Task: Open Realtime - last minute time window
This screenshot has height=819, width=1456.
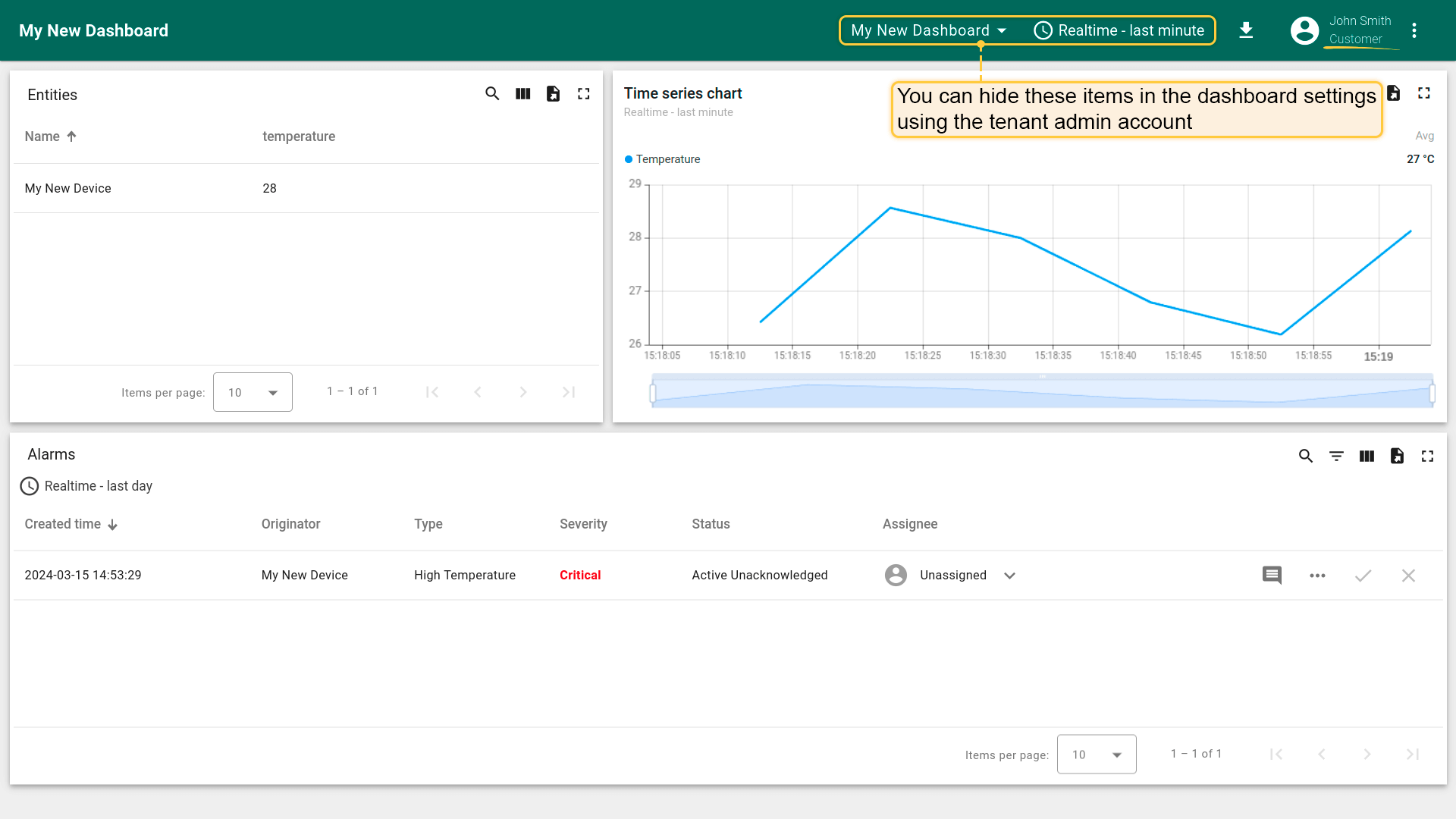Action: [1119, 30]
